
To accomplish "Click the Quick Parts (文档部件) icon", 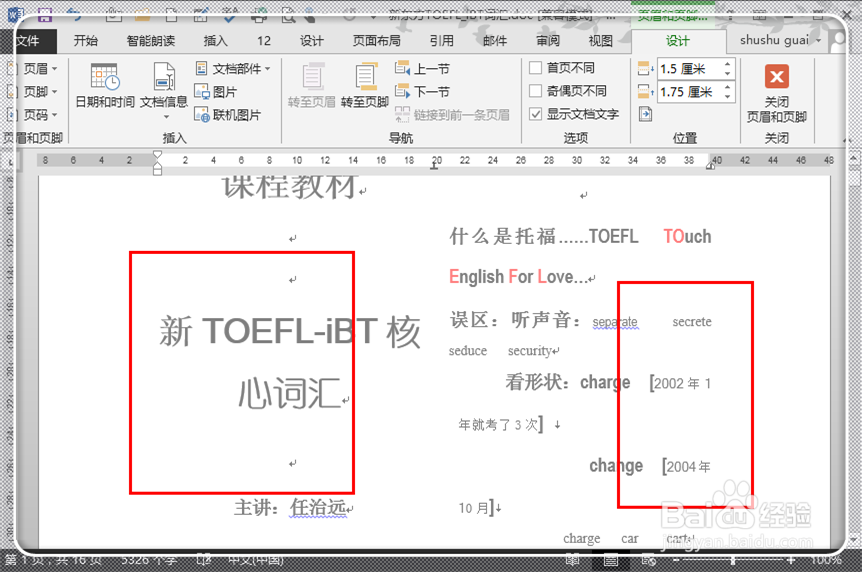I will point(201,68).
